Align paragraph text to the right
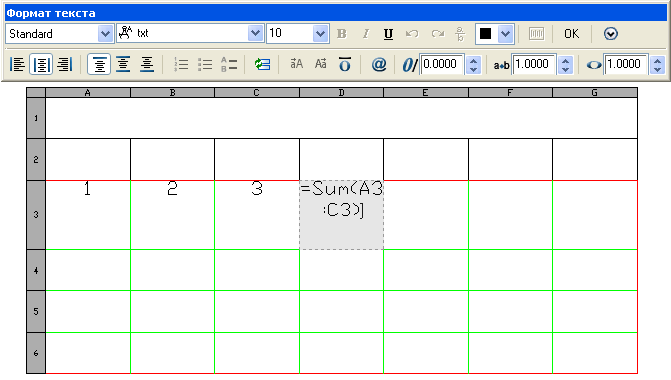Screen dimensions: 671x380 65,65
